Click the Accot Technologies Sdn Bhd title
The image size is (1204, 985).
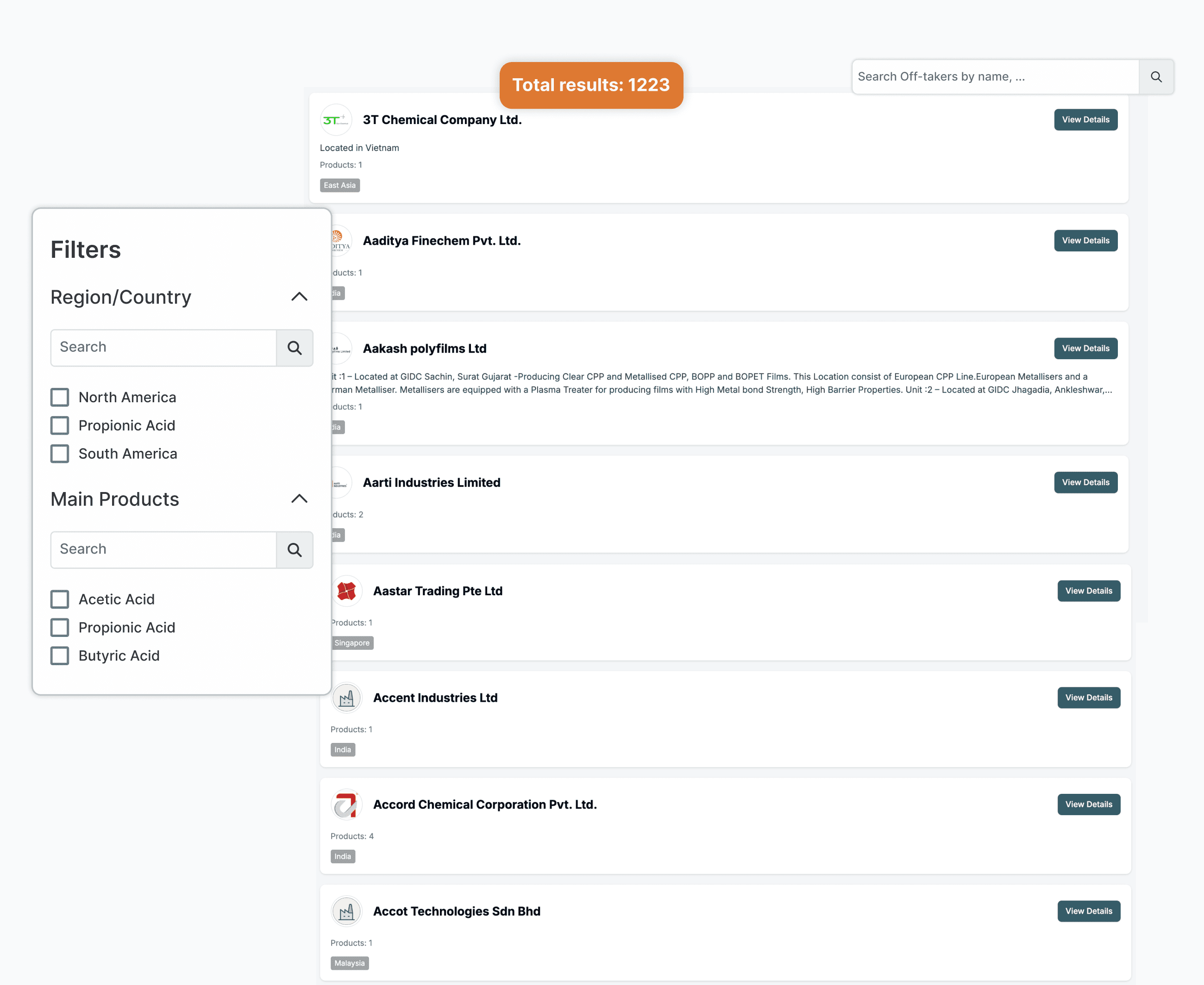pos(457,911)
